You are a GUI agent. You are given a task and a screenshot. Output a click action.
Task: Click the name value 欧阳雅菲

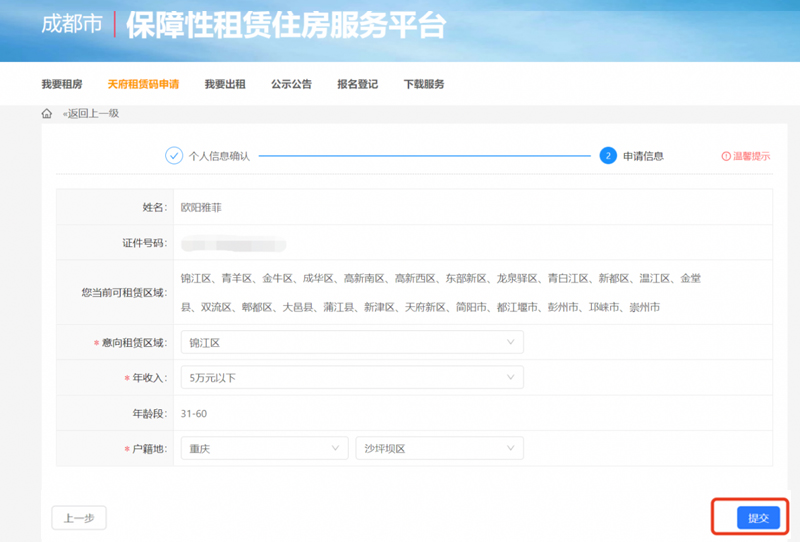point(201,207)
